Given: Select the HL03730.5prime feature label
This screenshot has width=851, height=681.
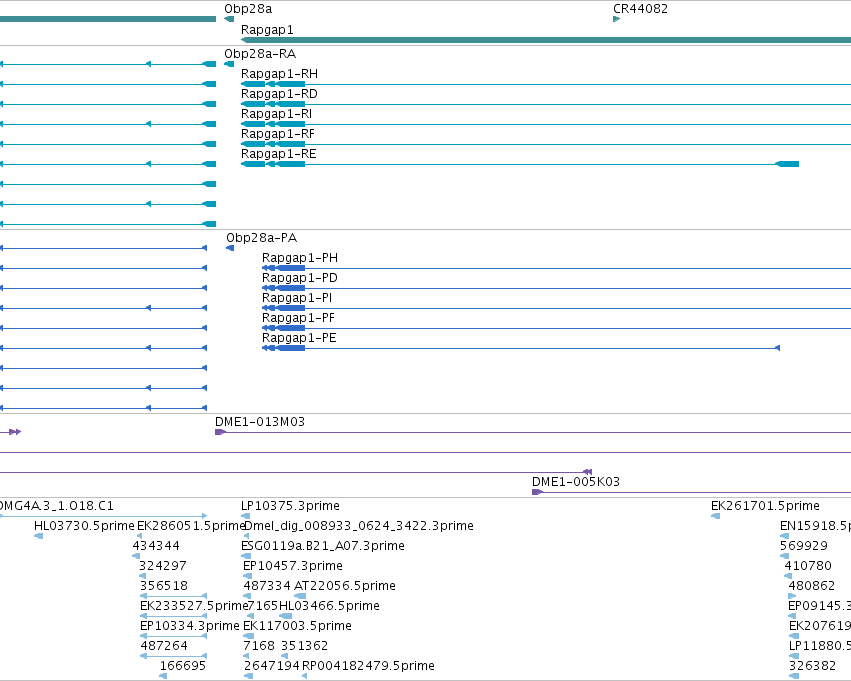Looking at the screenshot, I should pyautogui.click(x=84, y=526).
